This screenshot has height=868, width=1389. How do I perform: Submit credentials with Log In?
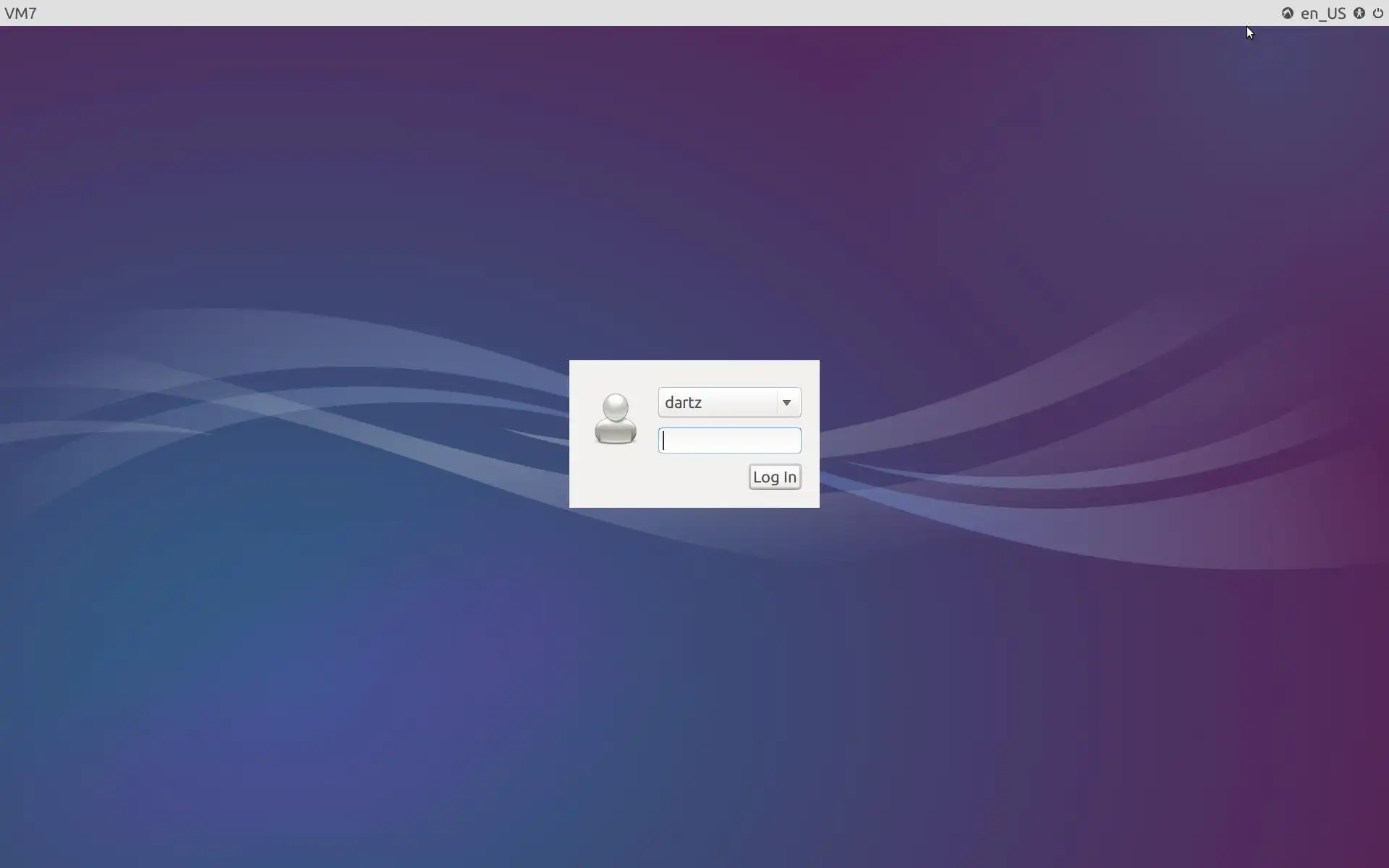pos(774,477)
